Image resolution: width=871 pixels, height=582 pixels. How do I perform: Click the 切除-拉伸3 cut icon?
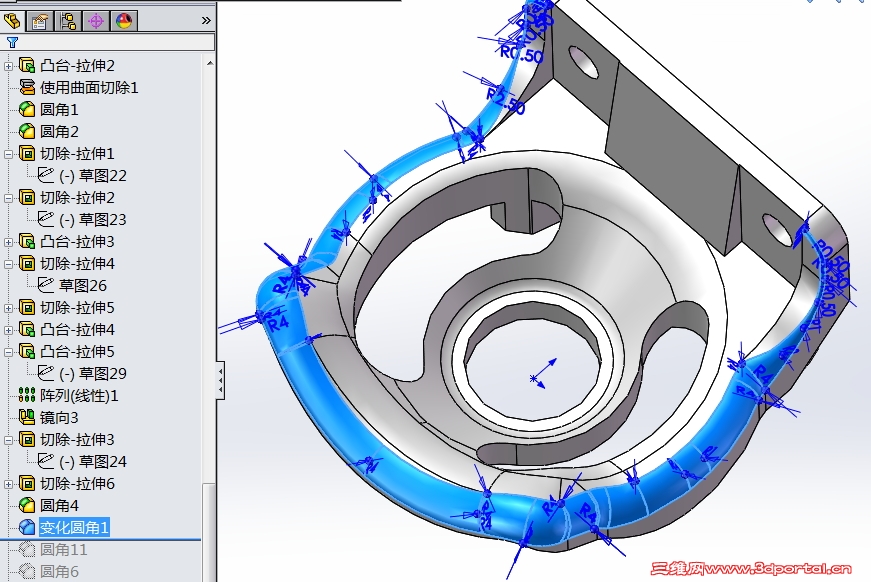coord(27,439)
